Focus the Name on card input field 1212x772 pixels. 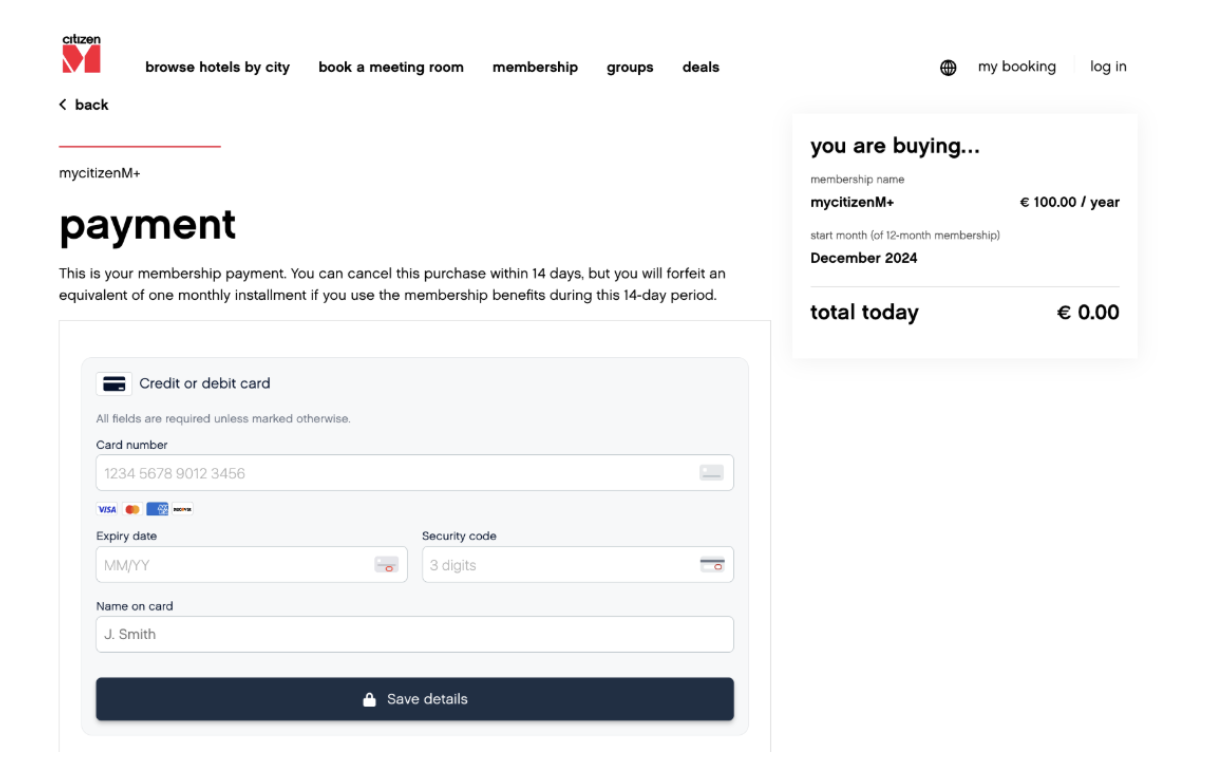pyautogui.click(x=415, y=634)
